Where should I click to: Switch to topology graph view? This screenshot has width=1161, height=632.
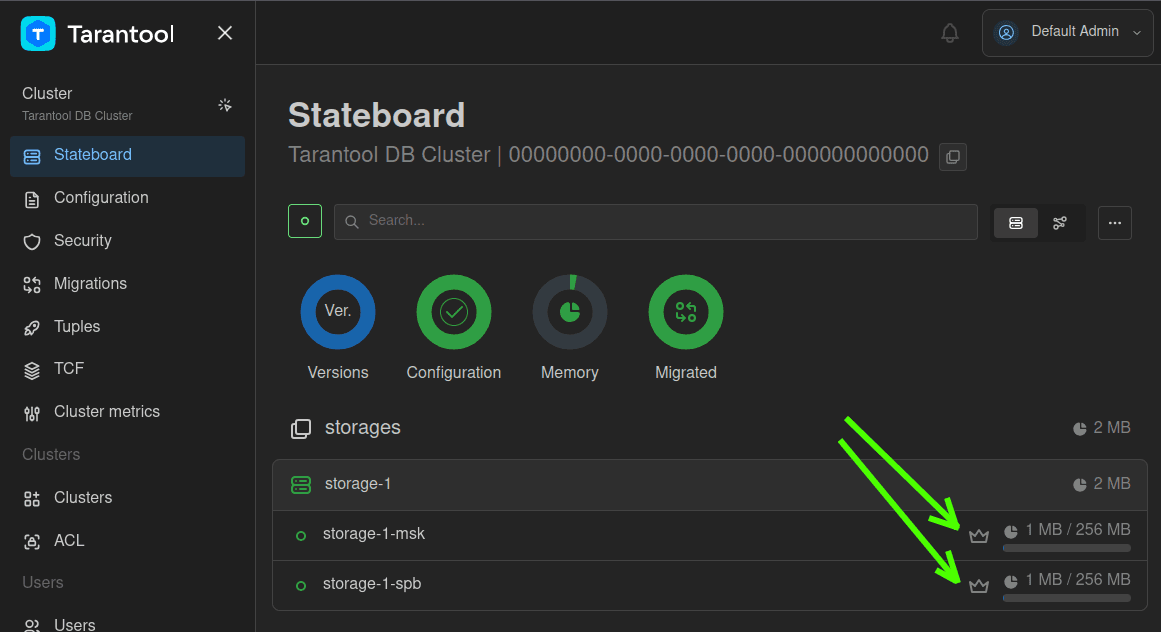pos(1060,223)
